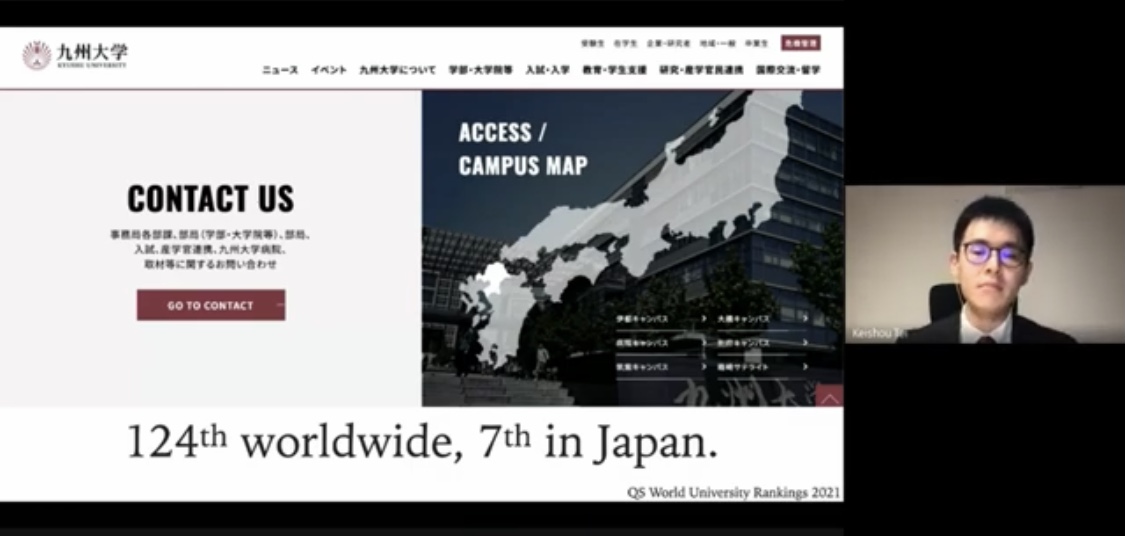Click the dark red button in the top-right header
Screen dimensions: 1125x536
801,43
